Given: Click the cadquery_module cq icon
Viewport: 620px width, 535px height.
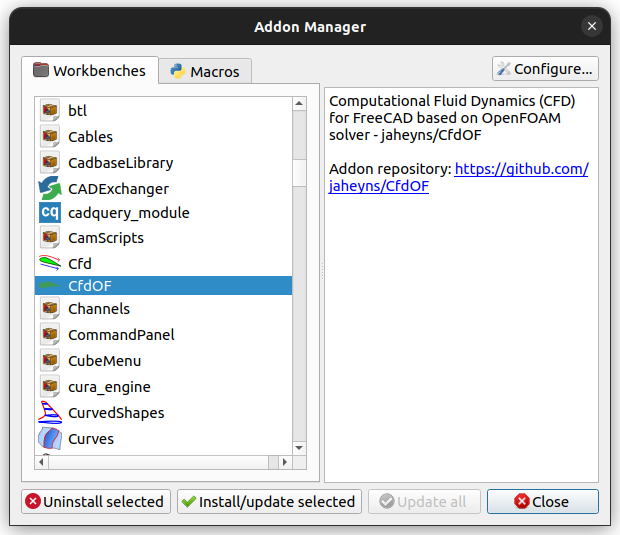Looking at the screenshot, I should click(x=50, y=212).
